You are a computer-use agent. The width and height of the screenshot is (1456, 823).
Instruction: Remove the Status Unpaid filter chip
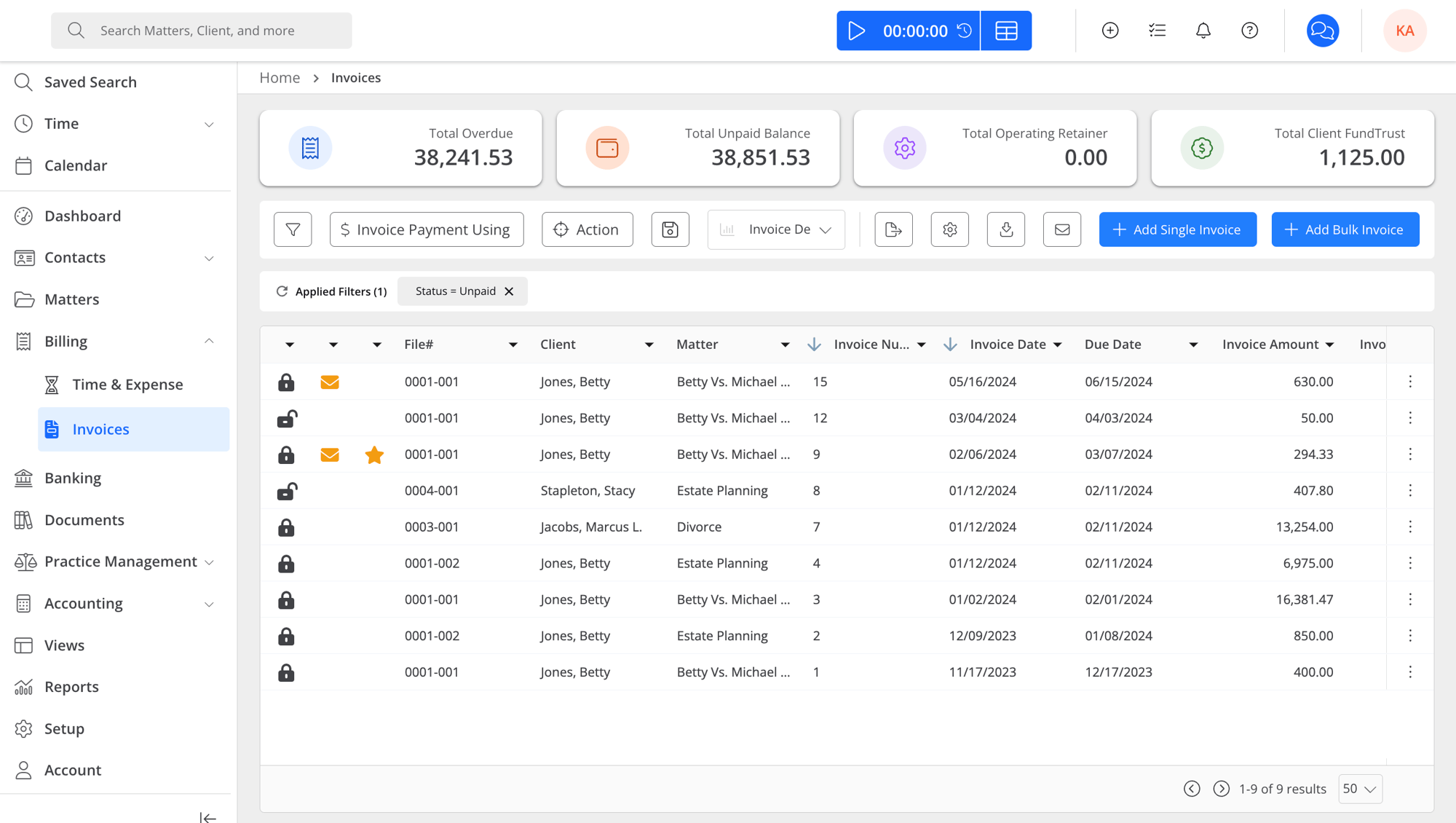tap(509, 291)
